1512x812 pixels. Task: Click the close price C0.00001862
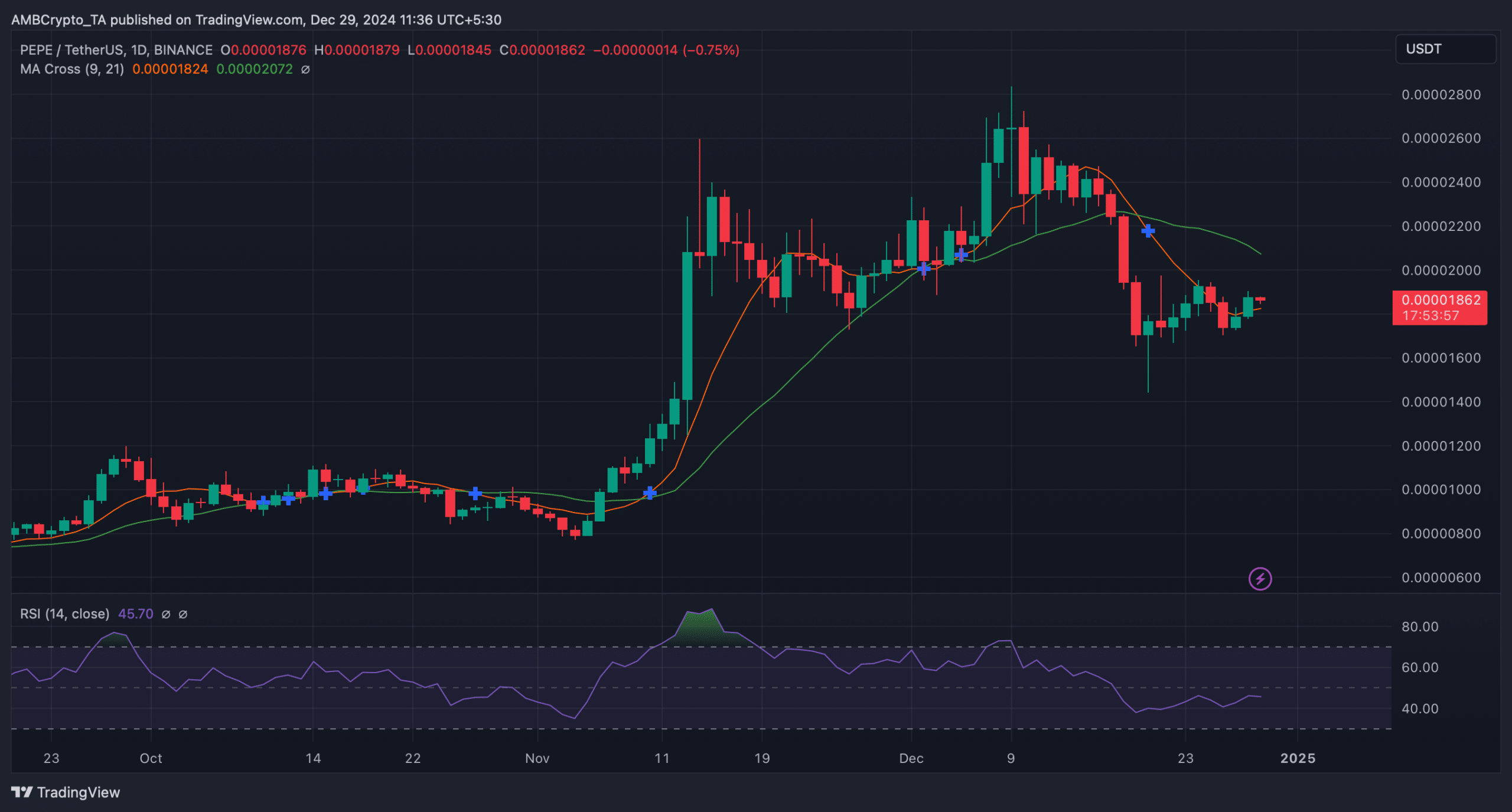[x=542, y=50]
